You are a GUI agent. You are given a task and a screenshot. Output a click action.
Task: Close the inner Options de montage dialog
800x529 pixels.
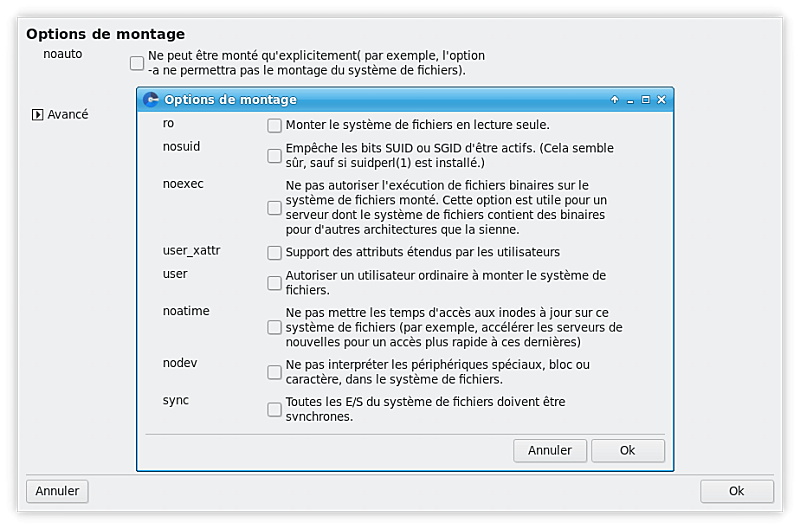point(661,100)
